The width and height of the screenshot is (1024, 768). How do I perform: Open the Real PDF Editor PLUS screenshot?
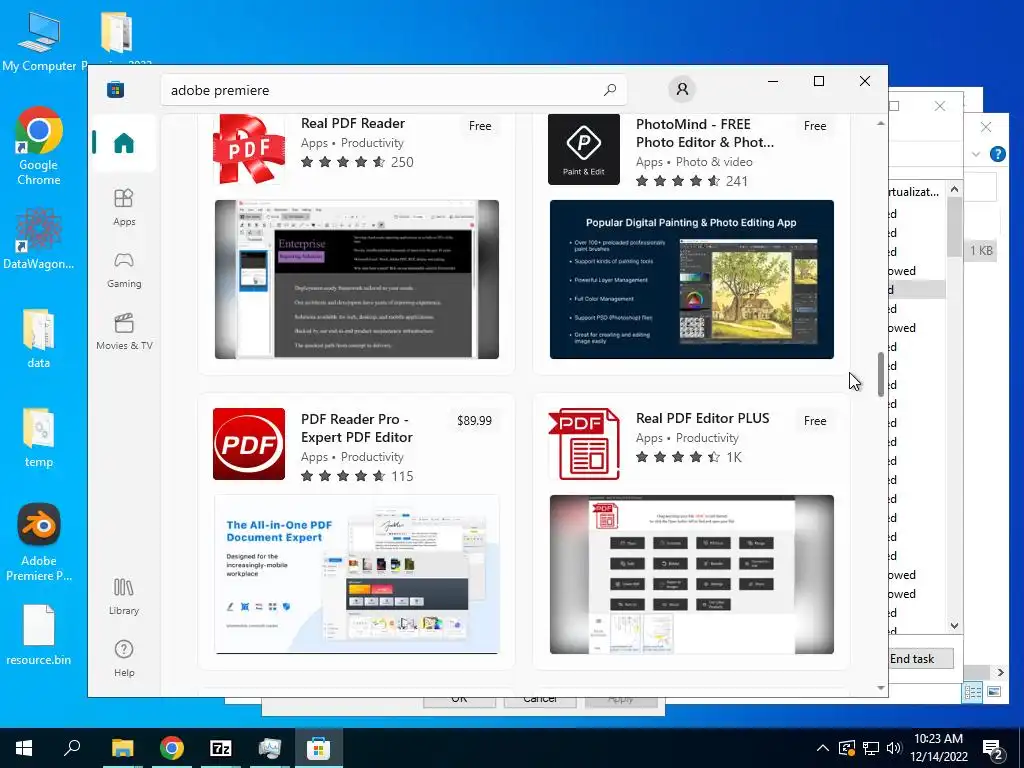pyautogui.click(x=692, y=575)
